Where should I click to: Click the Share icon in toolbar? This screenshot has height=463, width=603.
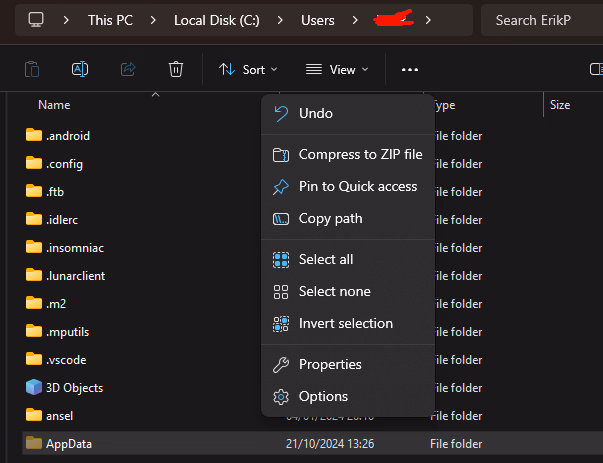[x=128, y=69]
